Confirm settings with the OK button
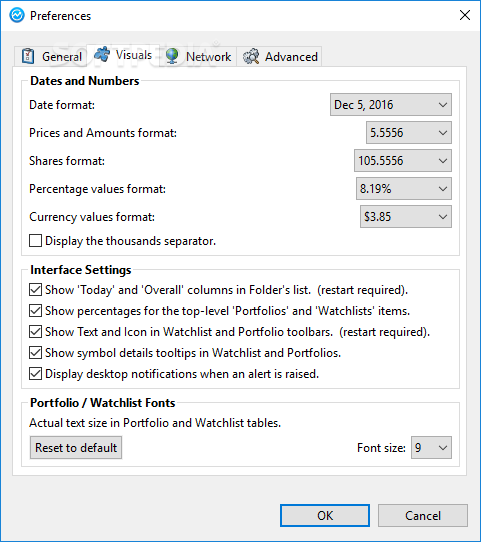Image resolution: width=481 pixels, height=542 pixels. point(325,515)
